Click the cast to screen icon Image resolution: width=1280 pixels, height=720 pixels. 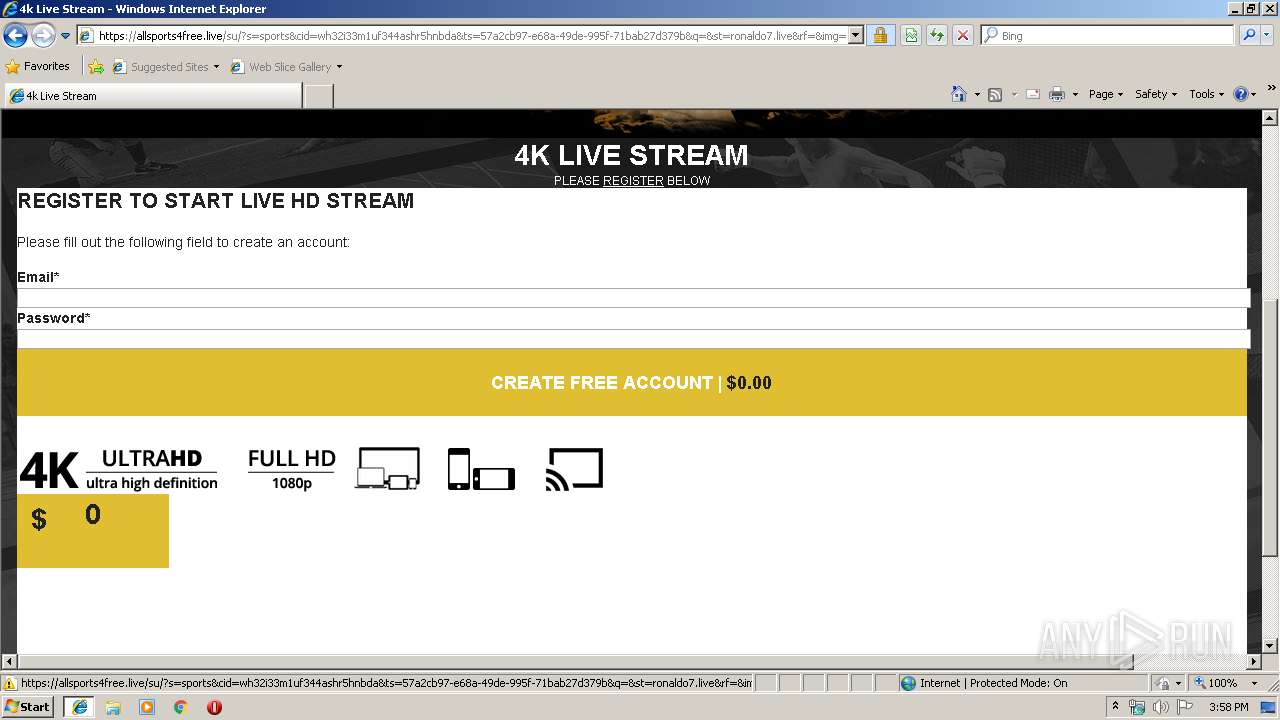574,469
